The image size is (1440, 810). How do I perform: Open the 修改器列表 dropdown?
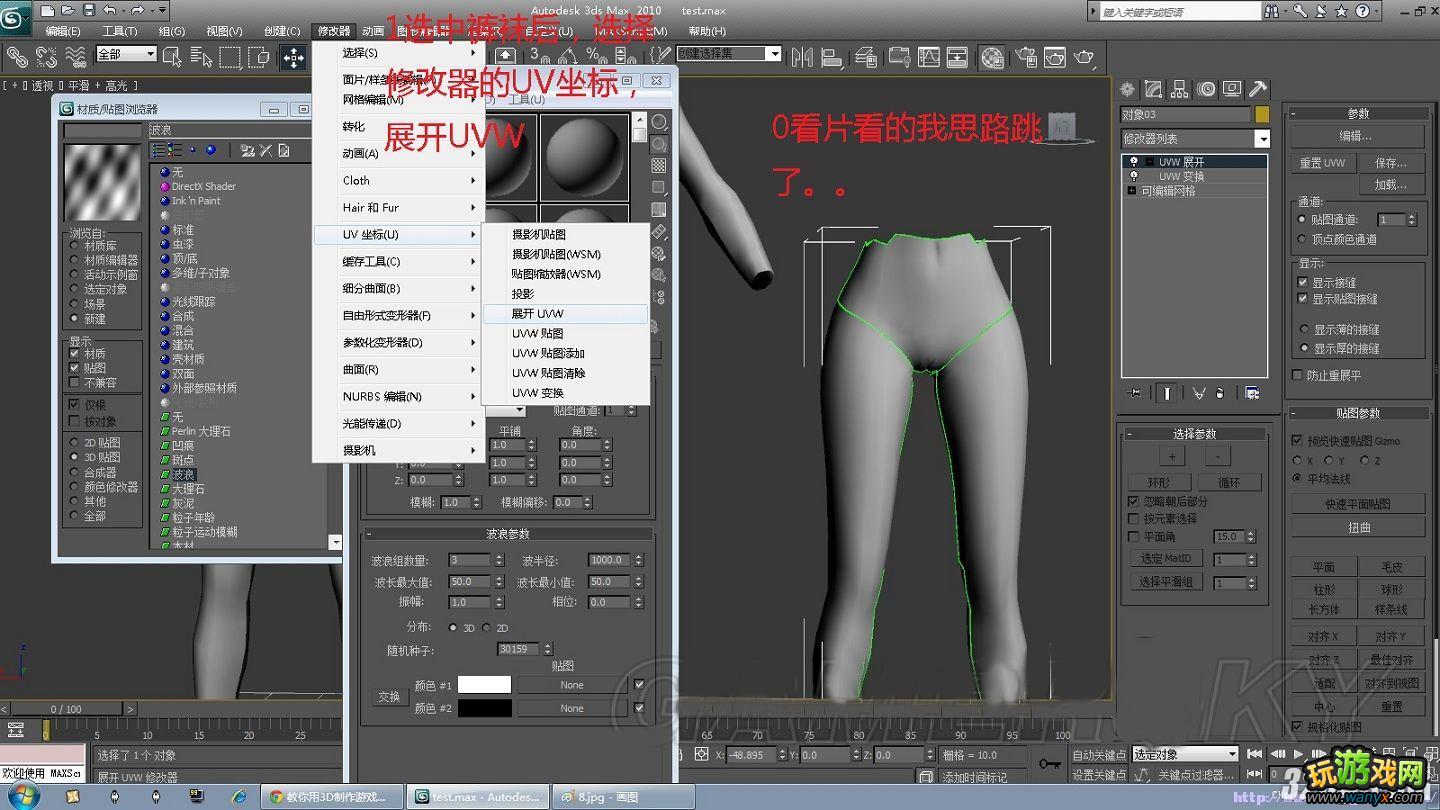[x=1195, y=139]
